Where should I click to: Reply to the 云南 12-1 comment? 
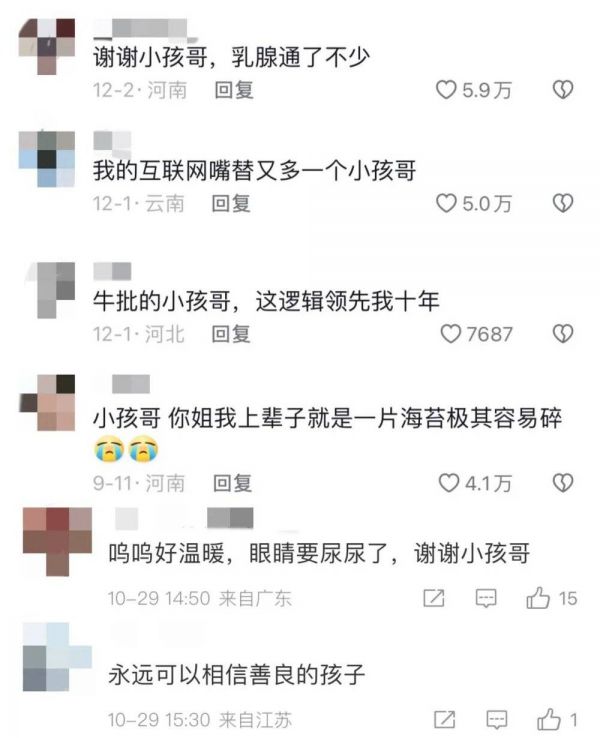coord(231,204)
